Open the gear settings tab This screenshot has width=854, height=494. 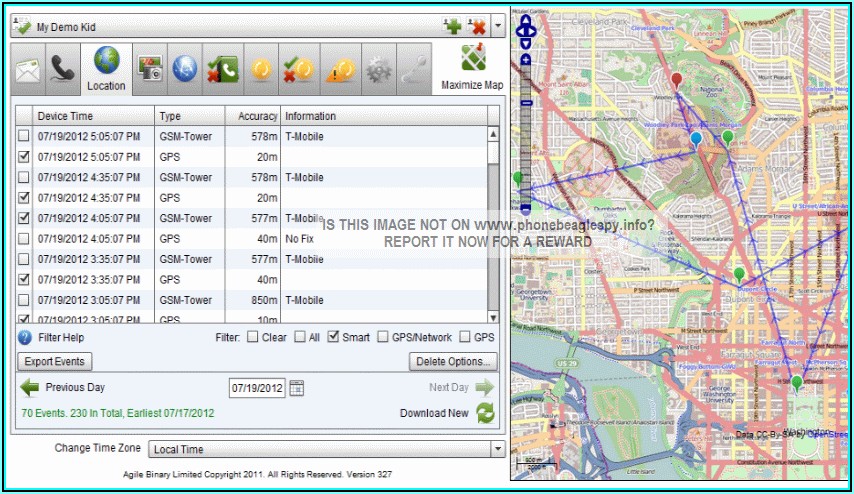[x=377, y=68]
